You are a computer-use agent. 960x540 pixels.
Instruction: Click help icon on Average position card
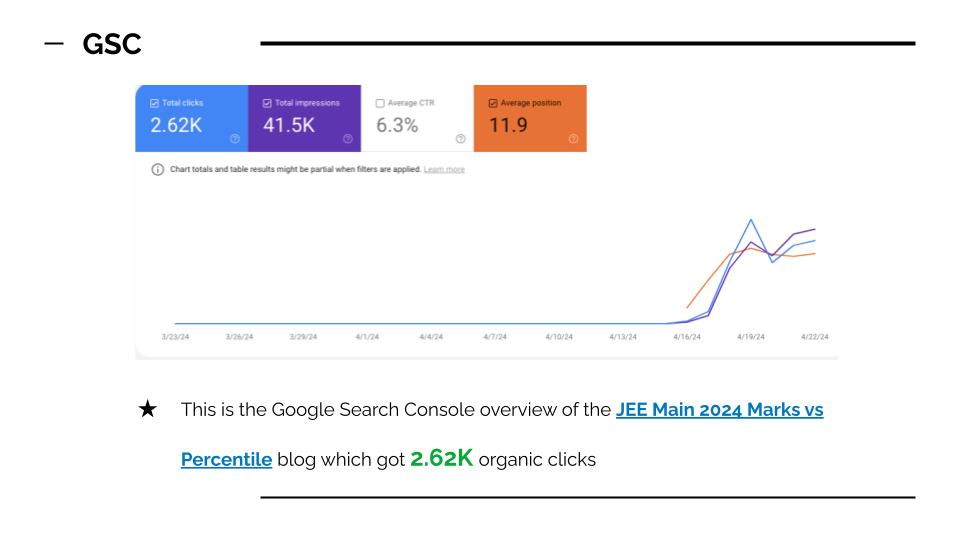coord(573,139)
